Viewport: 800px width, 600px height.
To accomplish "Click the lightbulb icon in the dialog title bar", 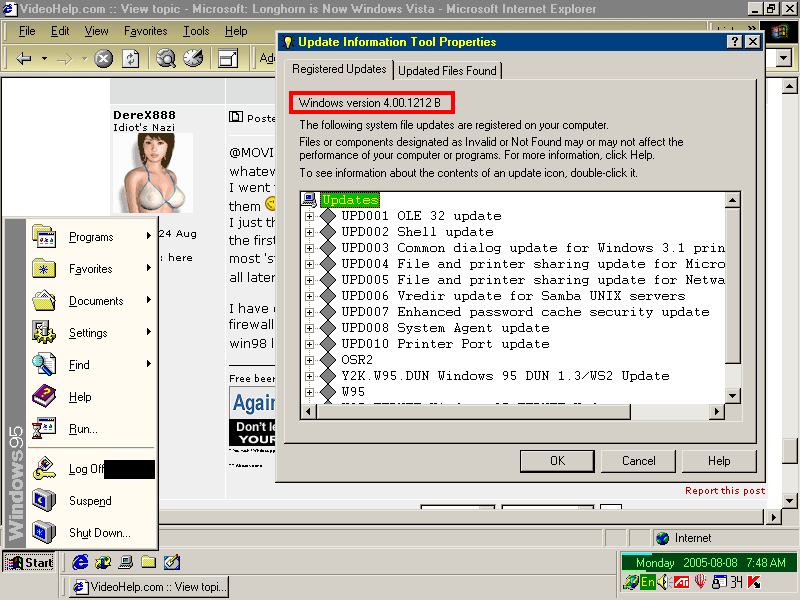I will (x=288, y=42).
